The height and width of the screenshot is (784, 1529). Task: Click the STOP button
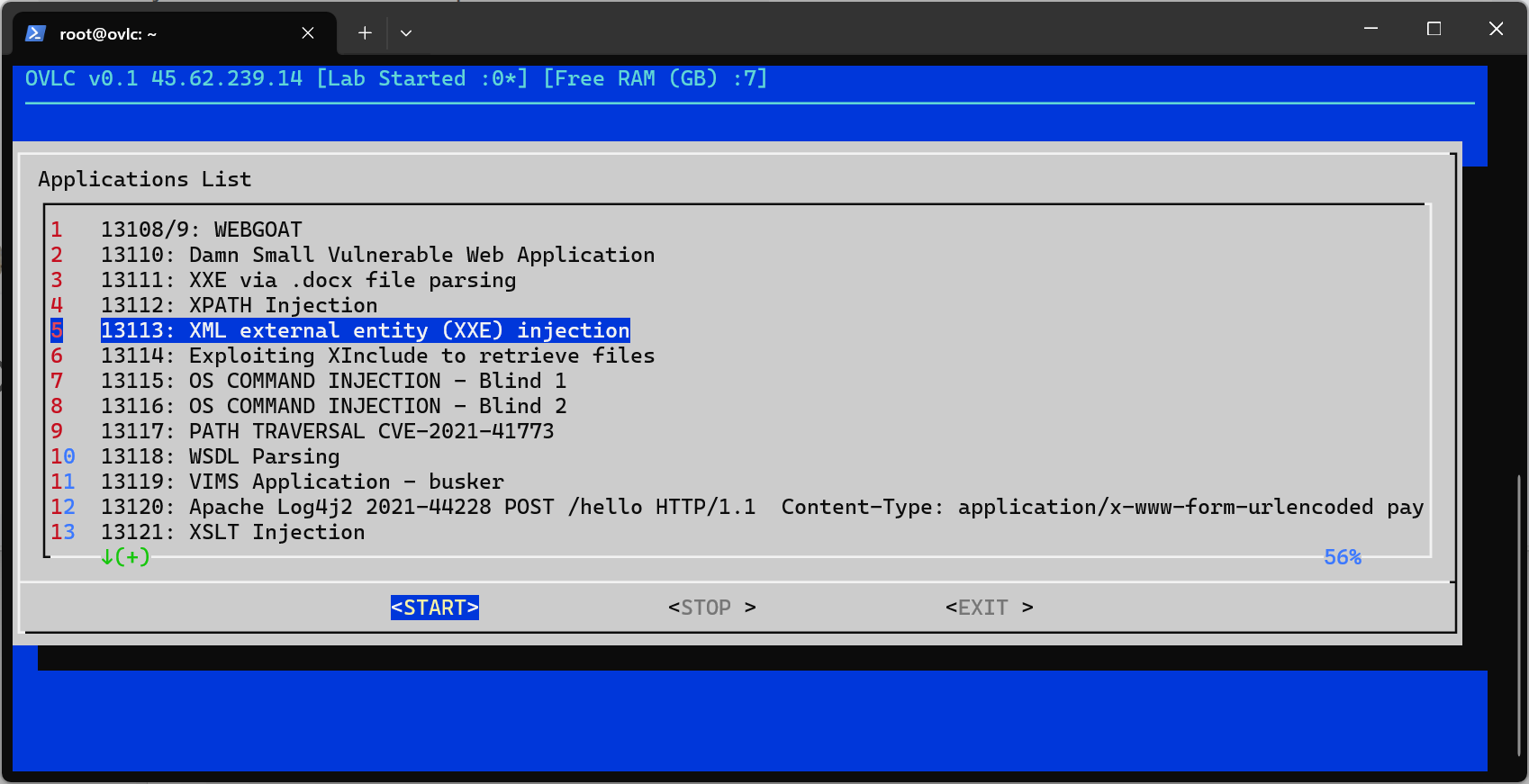tap(712, 608)
